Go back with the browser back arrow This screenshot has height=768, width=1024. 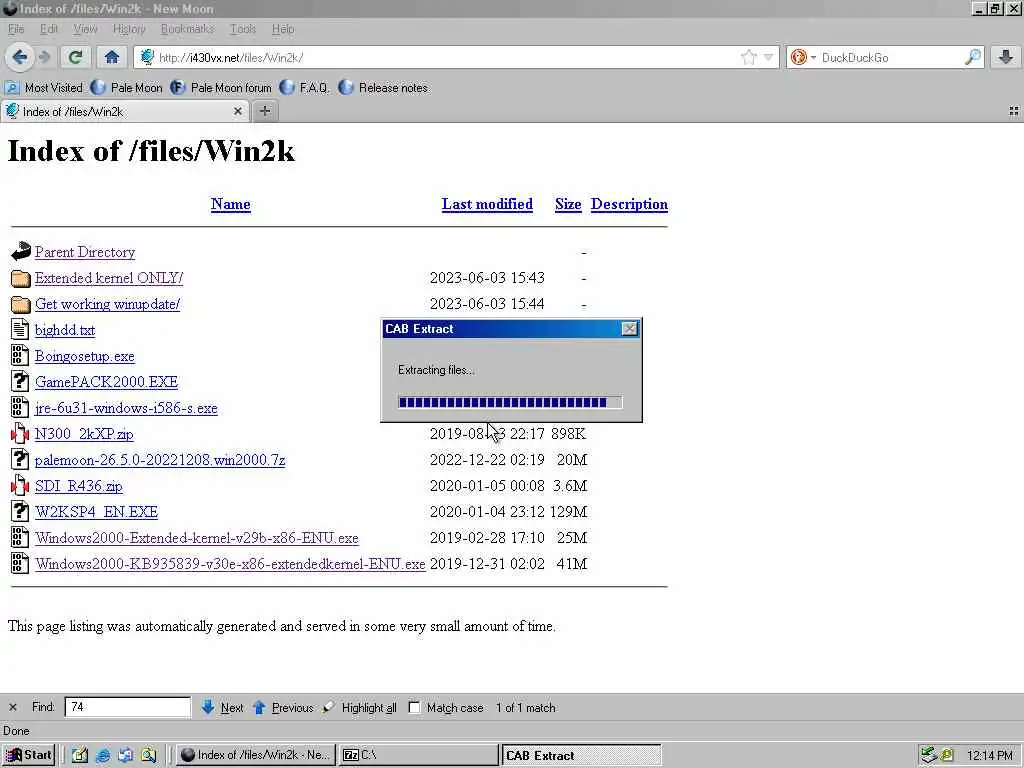(x=20, y=57)
